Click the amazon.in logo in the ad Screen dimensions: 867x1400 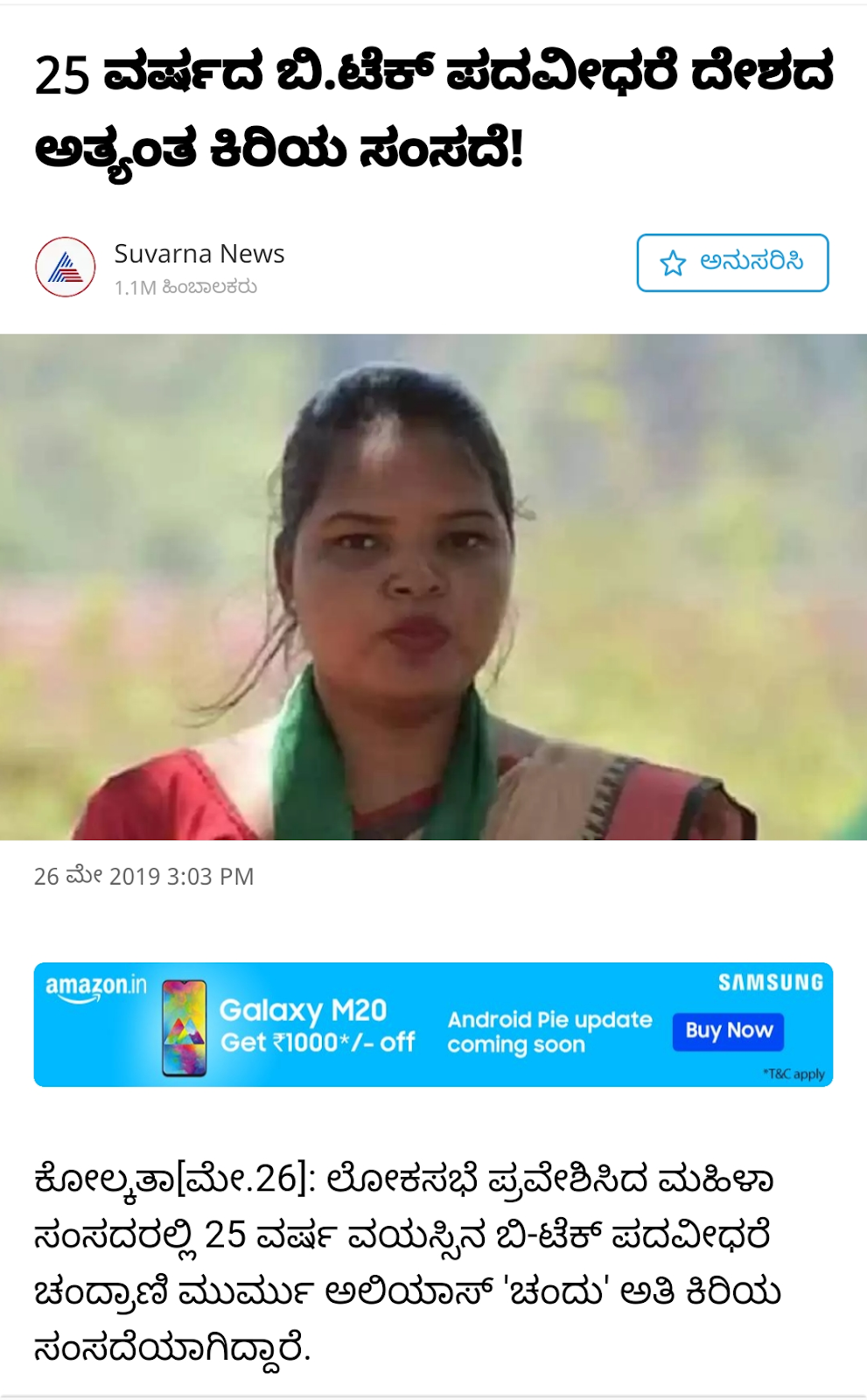pos(96,988)
